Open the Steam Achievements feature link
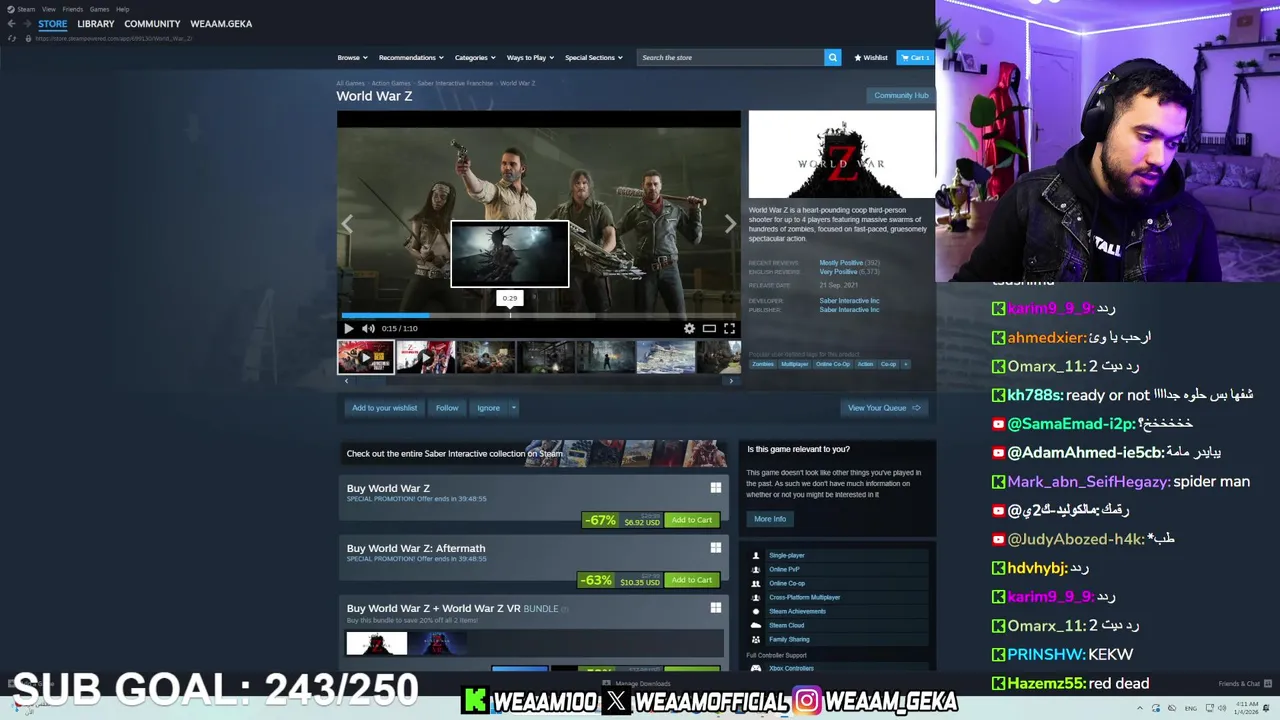Screen dimensions: 1280x720 click(x=797, y=612)
